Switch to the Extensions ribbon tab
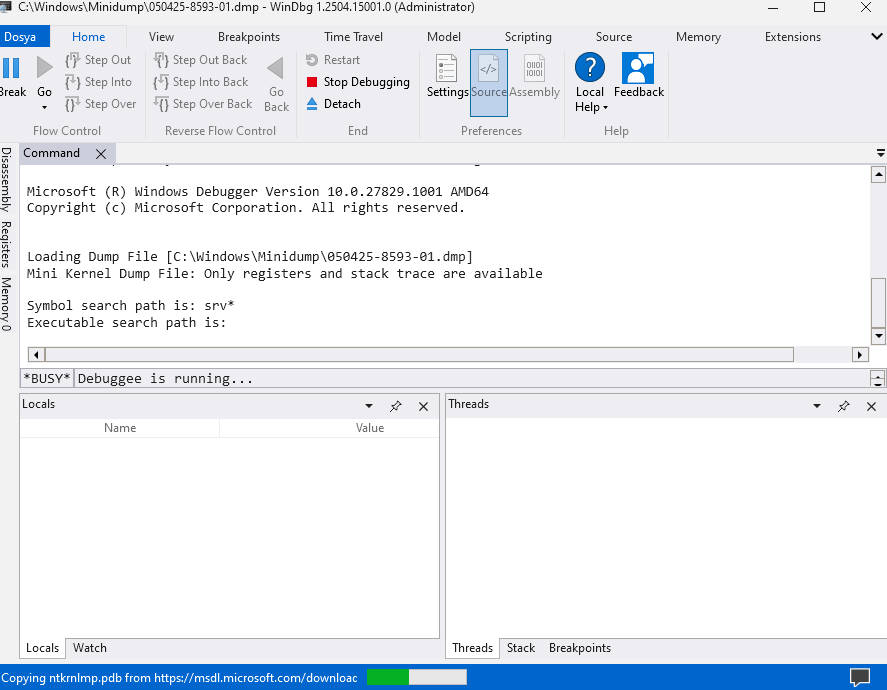The image size is (887, 690). pos(793,37)
